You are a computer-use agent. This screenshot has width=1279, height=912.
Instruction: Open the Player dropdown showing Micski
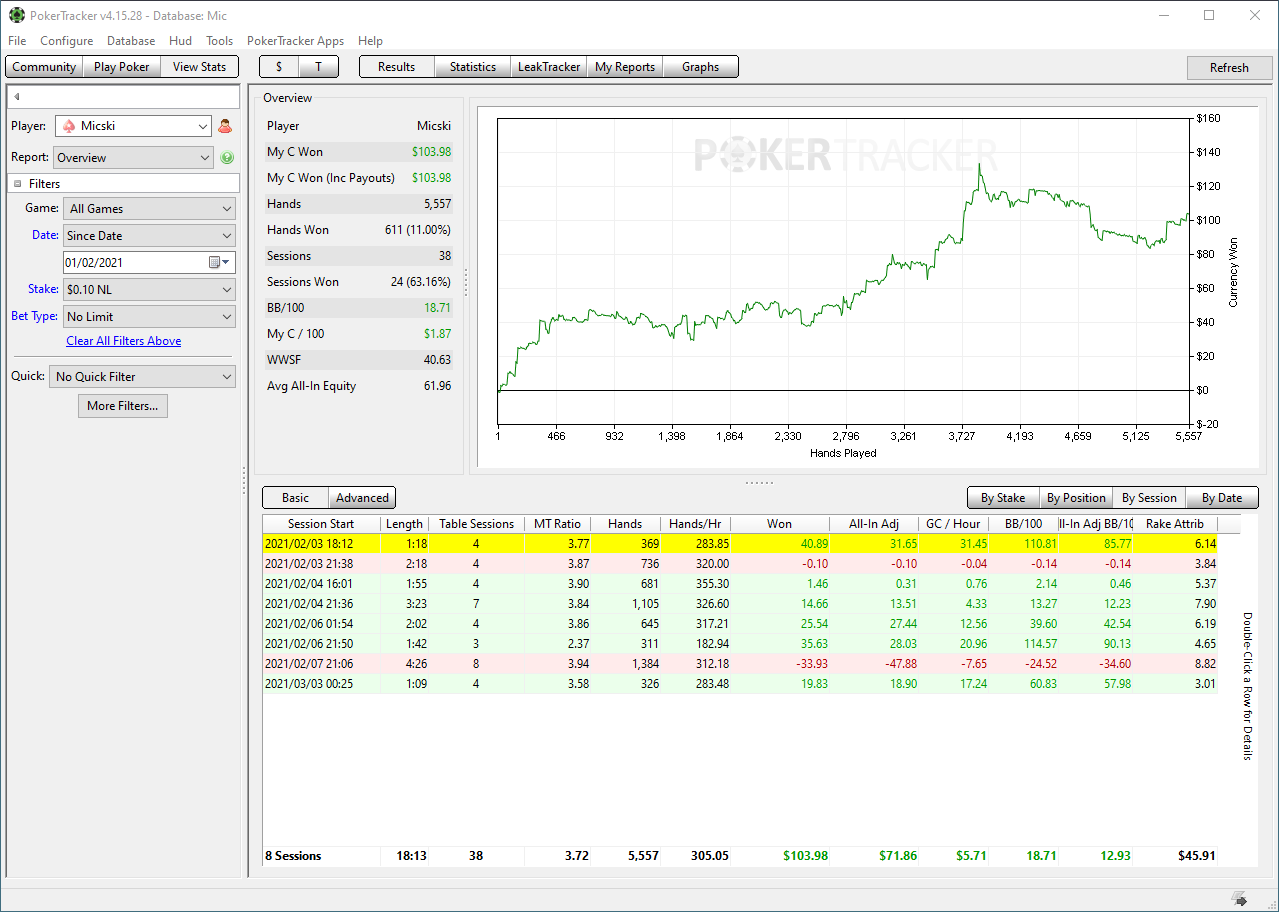[133, 126]
